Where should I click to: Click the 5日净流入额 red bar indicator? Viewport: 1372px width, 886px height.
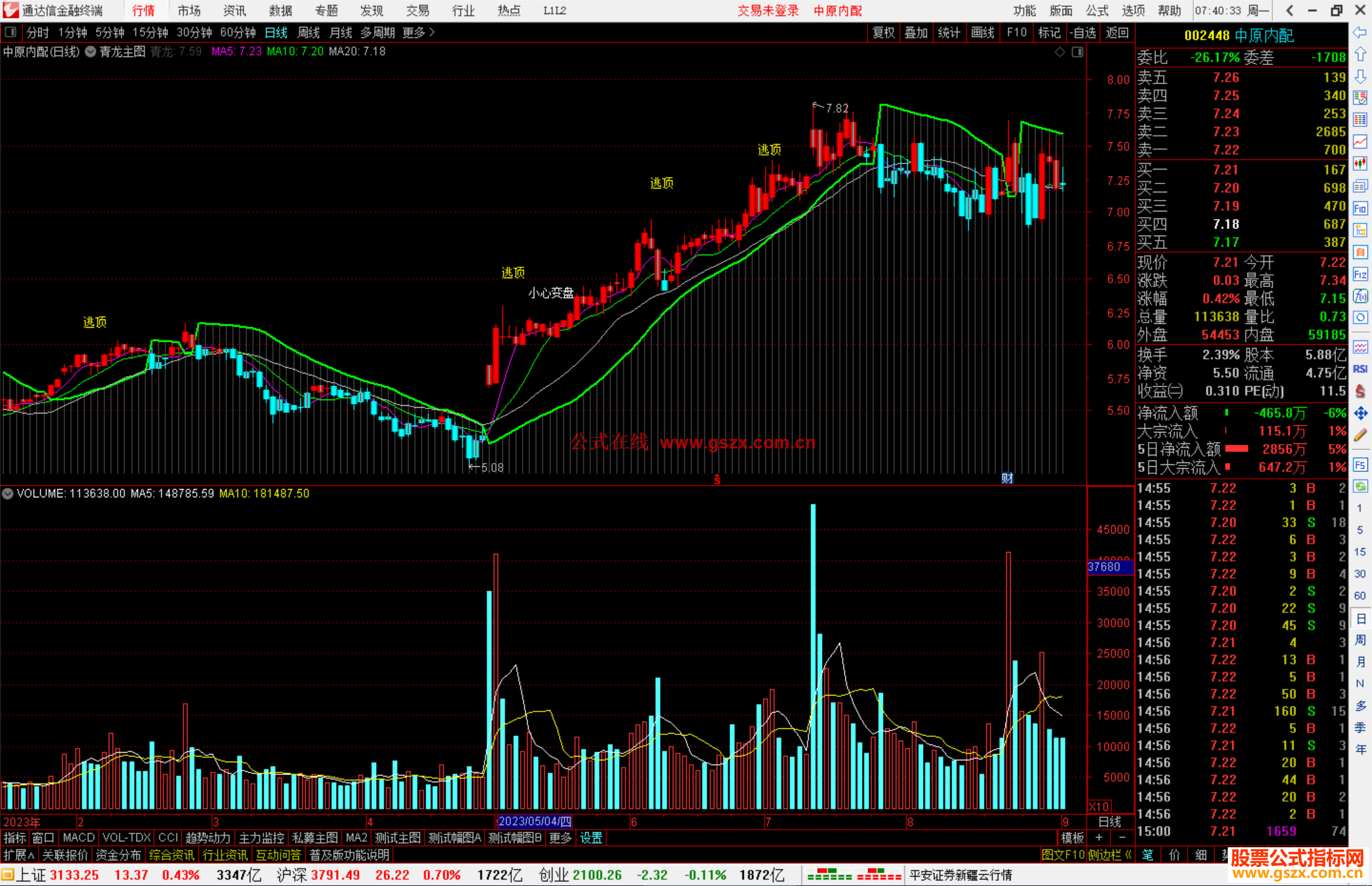pyautogui.click(x=1236, y=449)
